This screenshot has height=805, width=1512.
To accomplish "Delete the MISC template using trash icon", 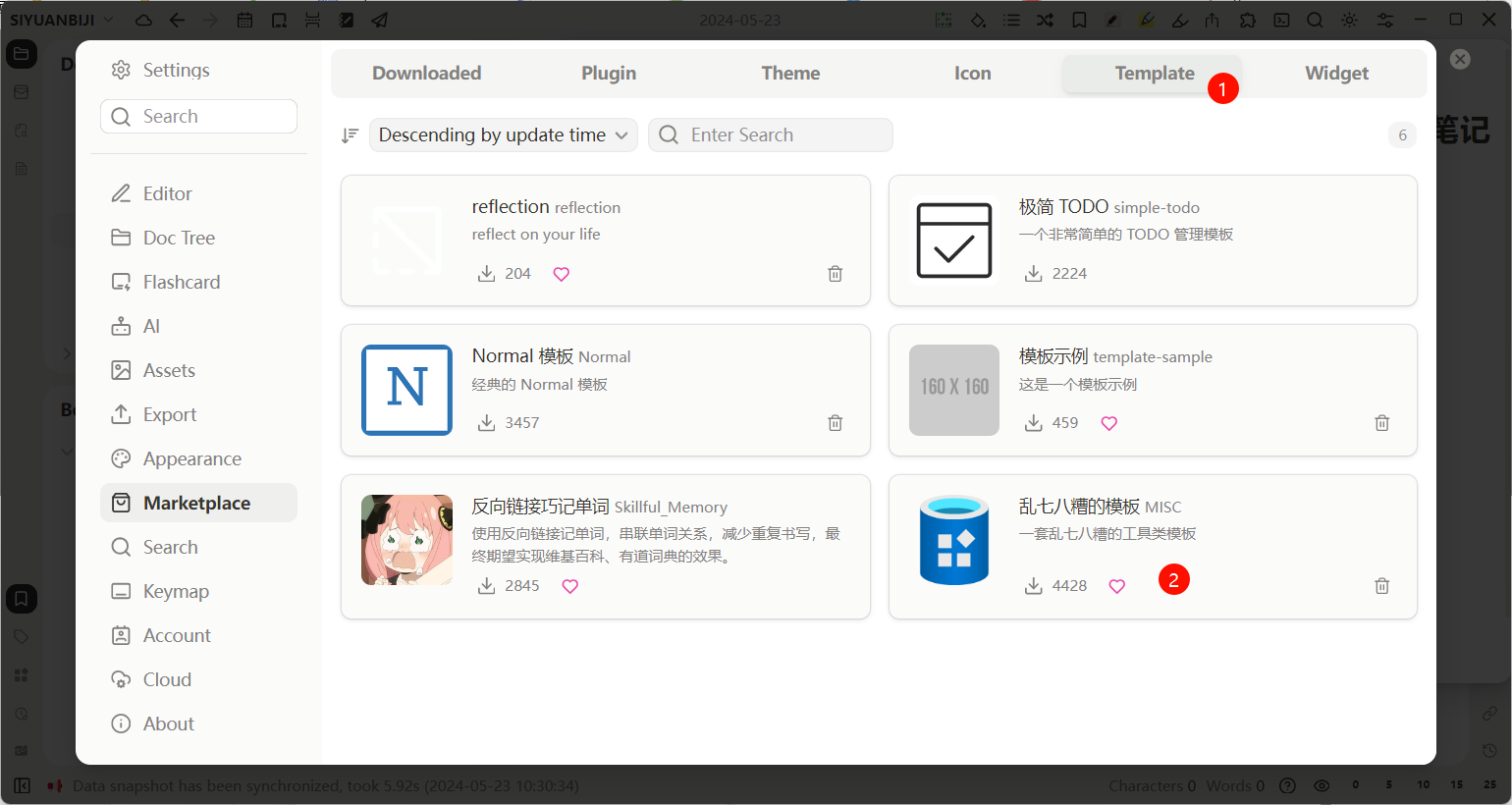I will click(1381, 586).
